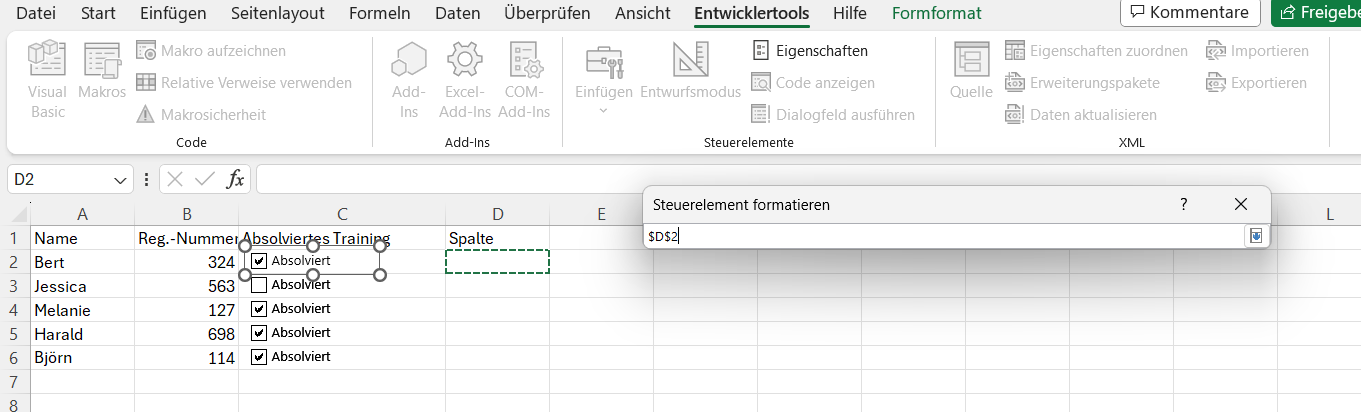Click the Add-Ins button
This screenshot has width=1361, height=412.
click(409, 79)
